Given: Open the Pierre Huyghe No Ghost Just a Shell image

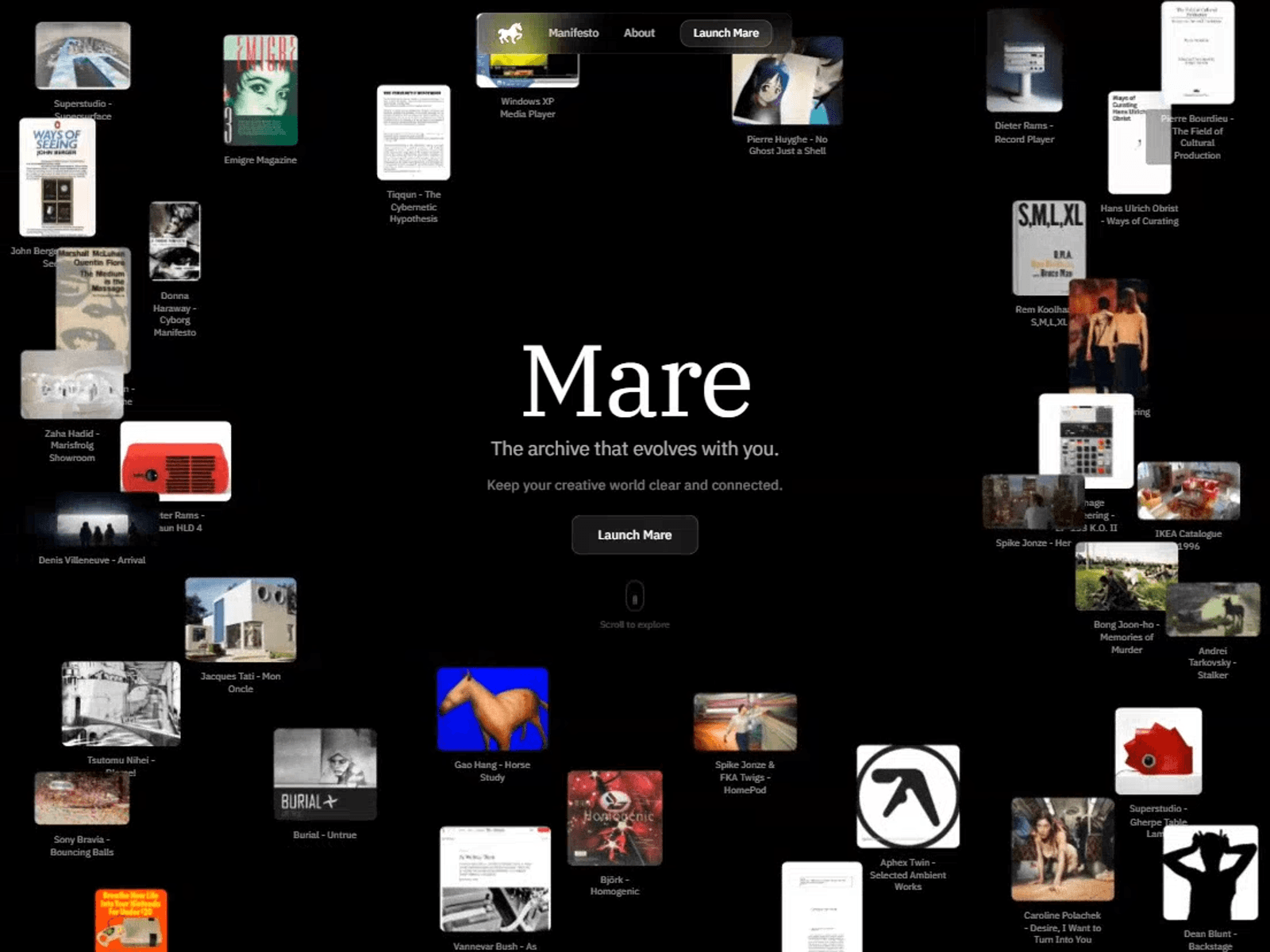Looking at the screenshot, I should click(787, 81).
